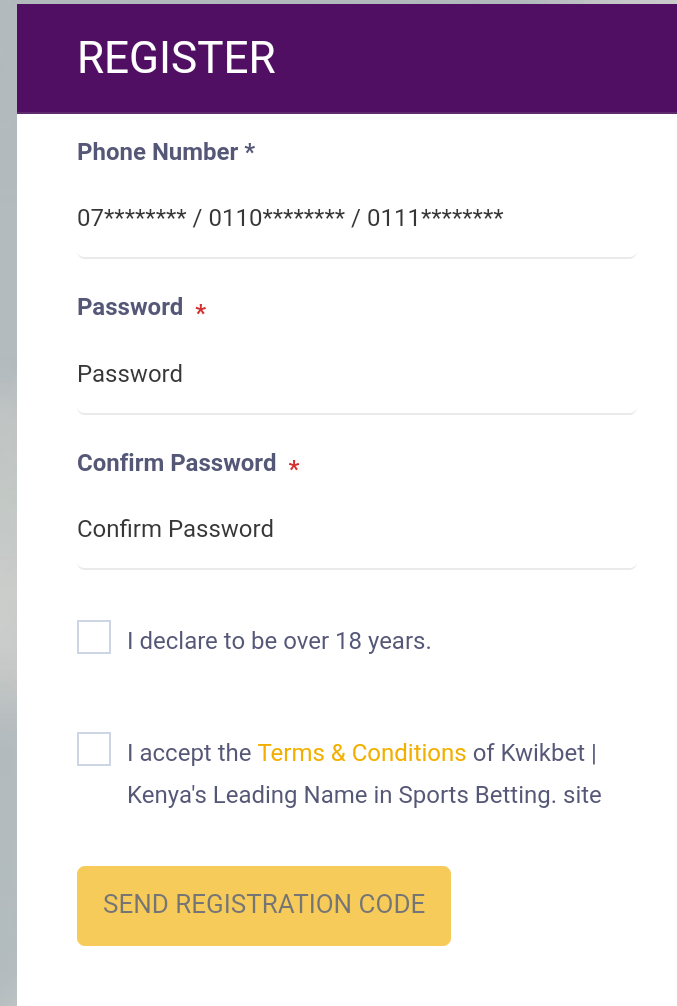Click the "I declare to be over 18 years" text
The height and width of the screenshot is (1006, 677).
point(279,641)
